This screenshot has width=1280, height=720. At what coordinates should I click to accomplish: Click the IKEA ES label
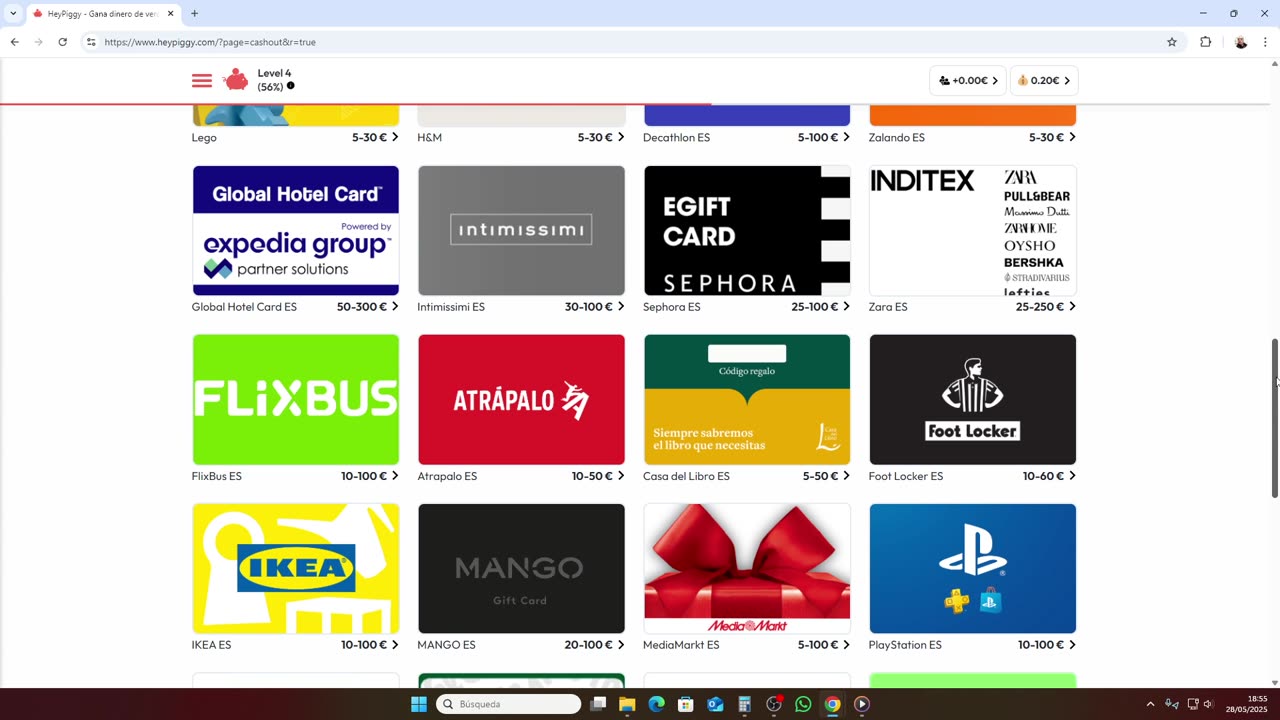coord(211,645)
